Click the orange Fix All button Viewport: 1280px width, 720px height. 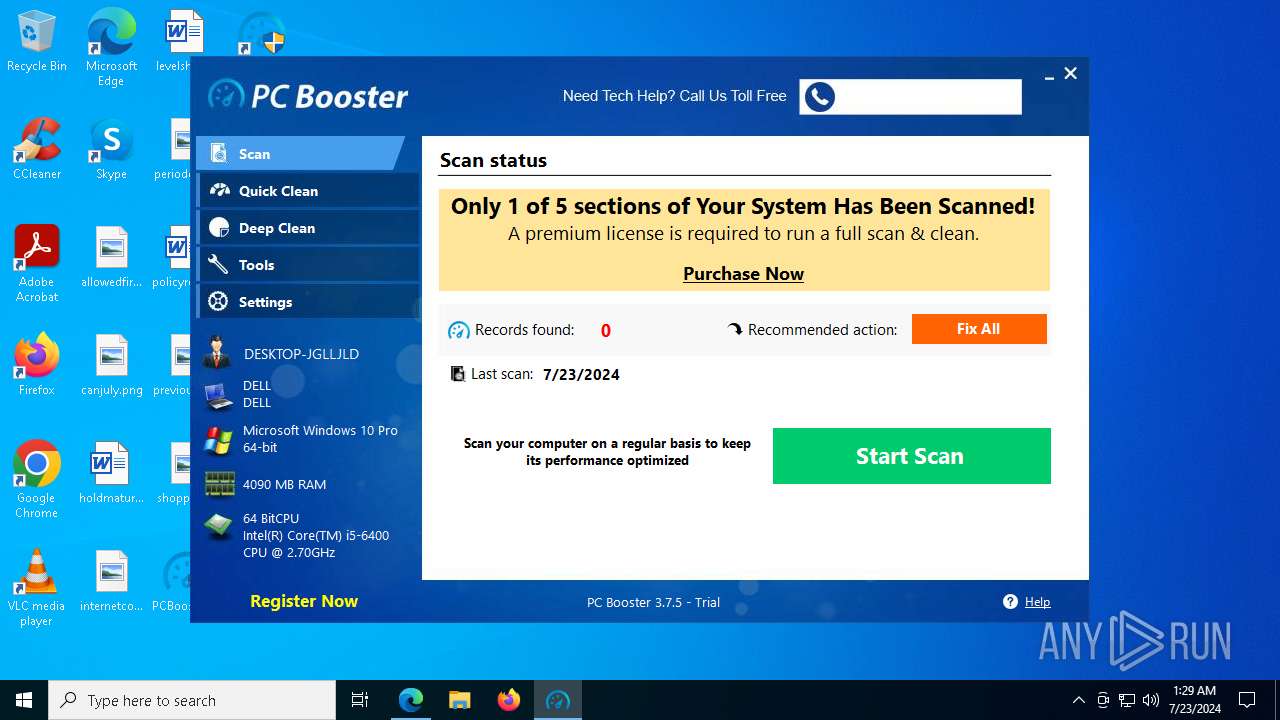point(979,329)
